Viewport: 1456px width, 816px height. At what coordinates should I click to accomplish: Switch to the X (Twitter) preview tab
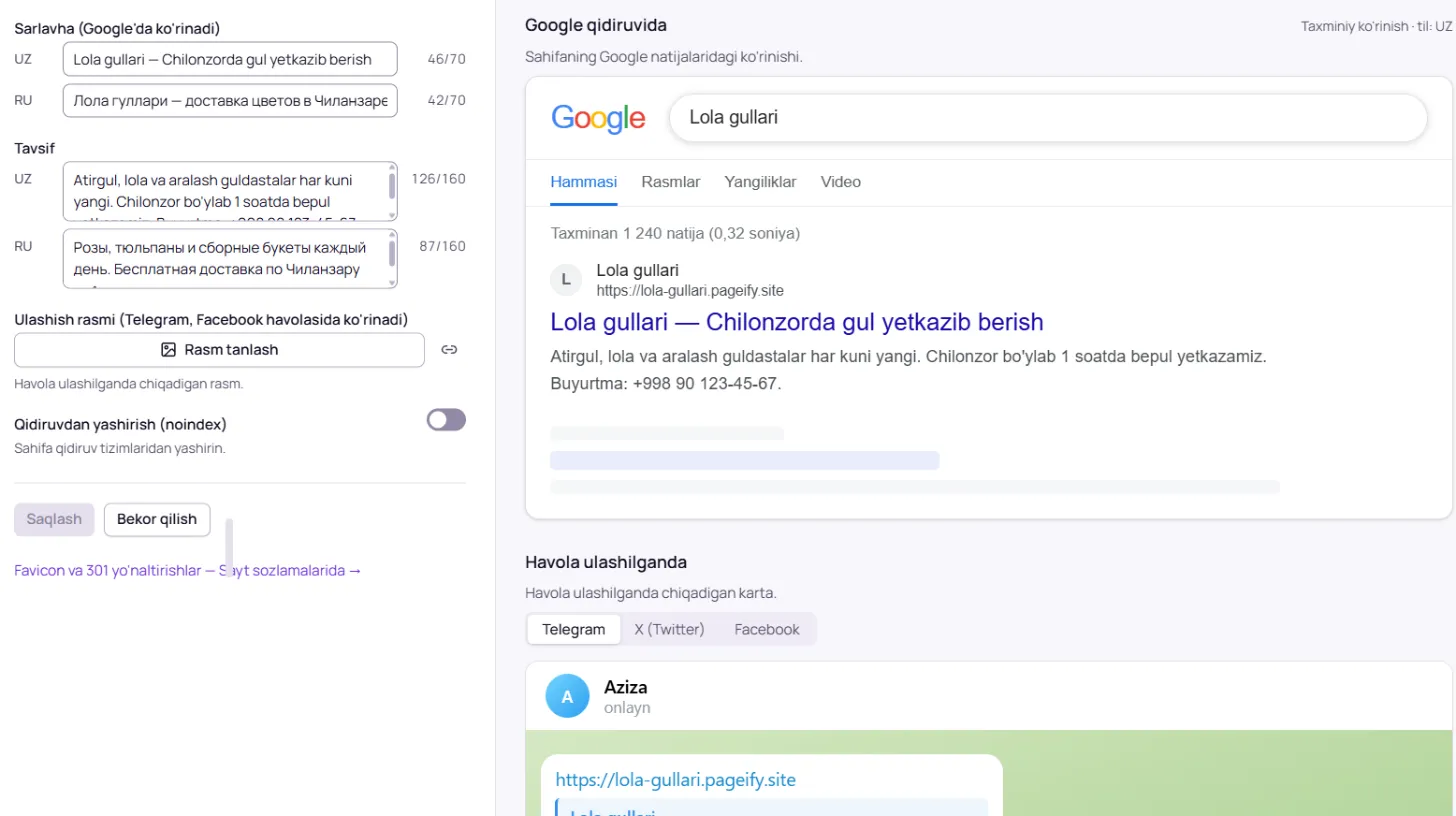click(670, 629)
